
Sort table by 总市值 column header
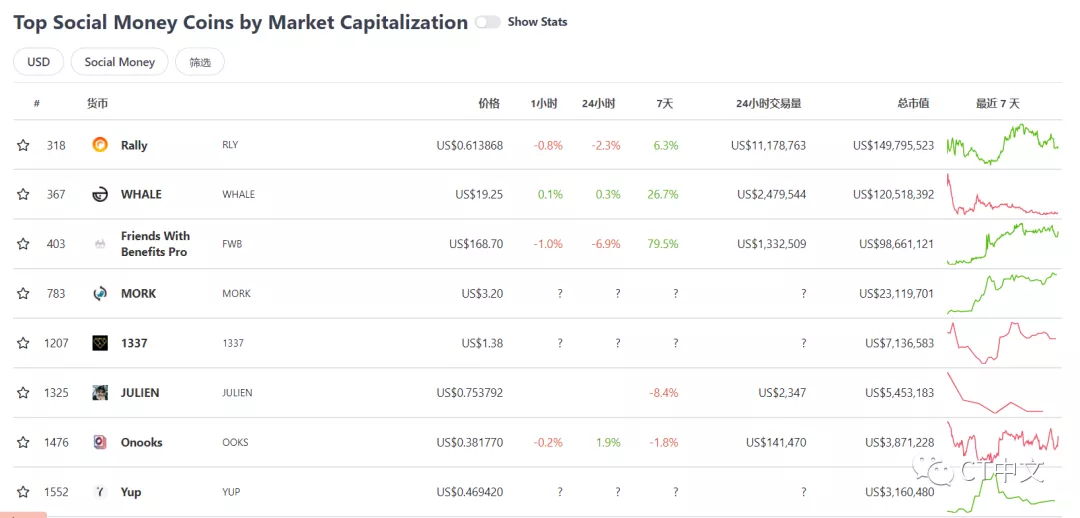912,103
